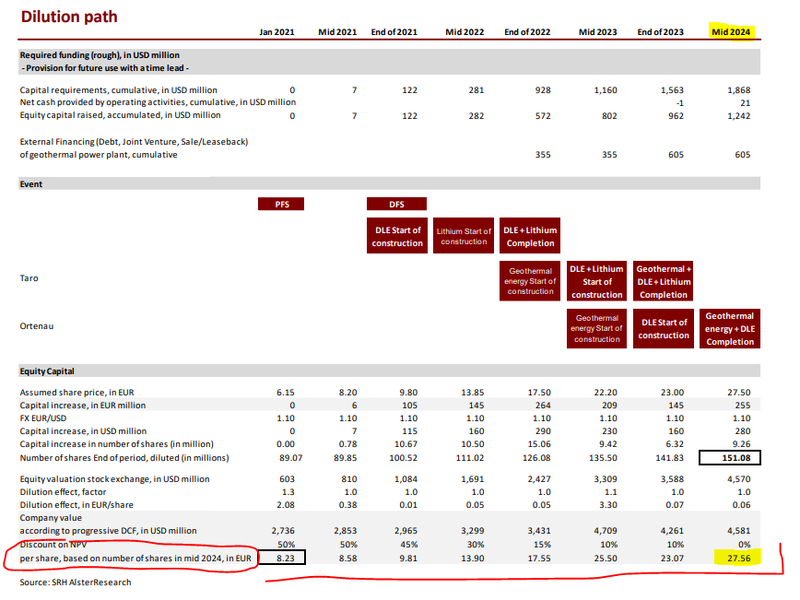Click the "End of 2021" column header

point(394,32)
